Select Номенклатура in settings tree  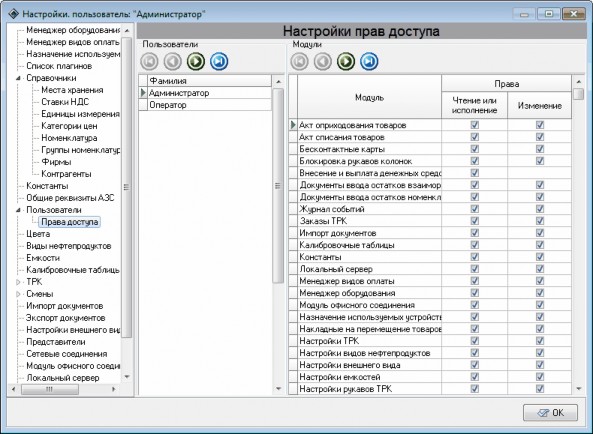[x=69, y=138]
